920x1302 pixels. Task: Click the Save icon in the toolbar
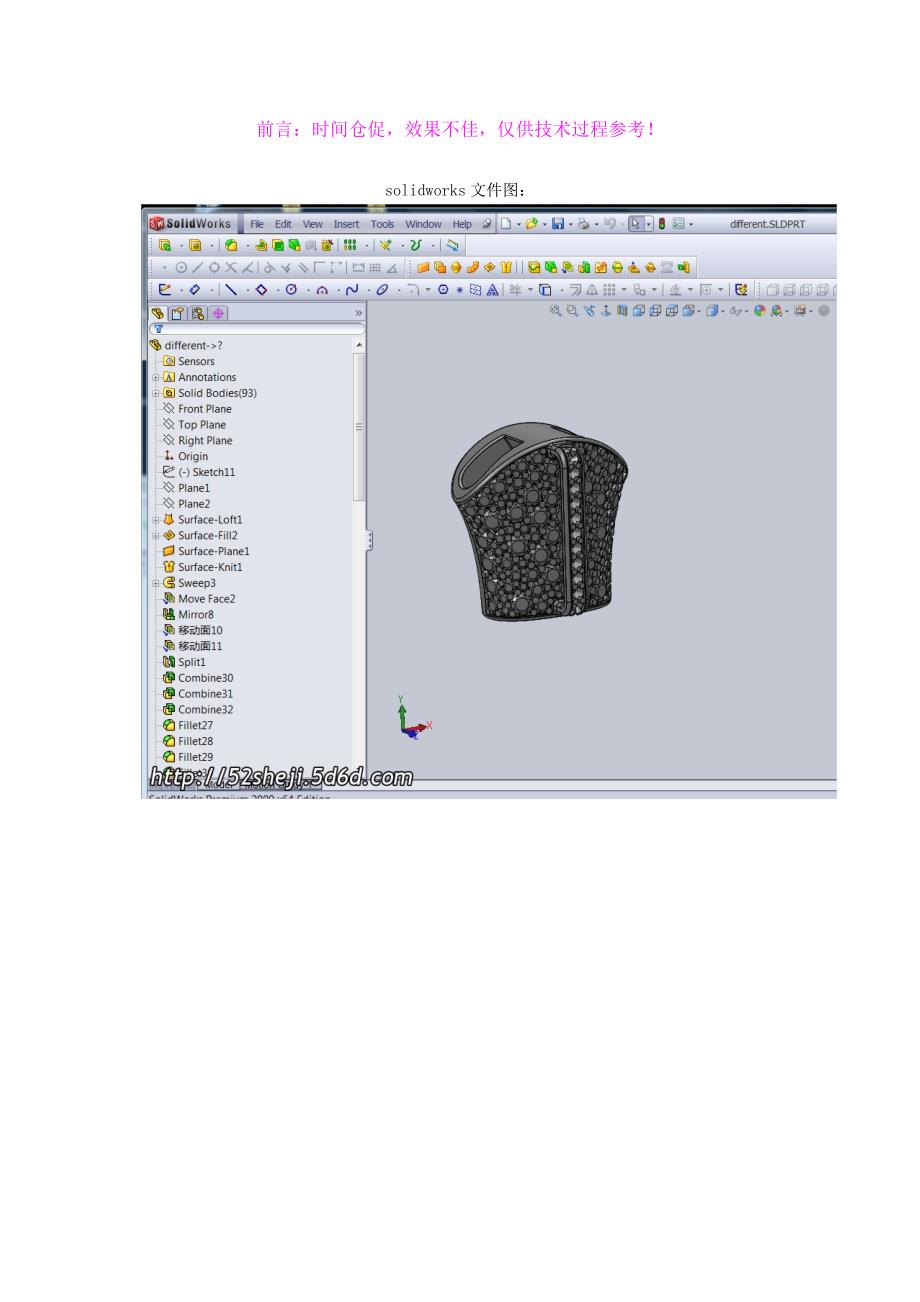558,224
